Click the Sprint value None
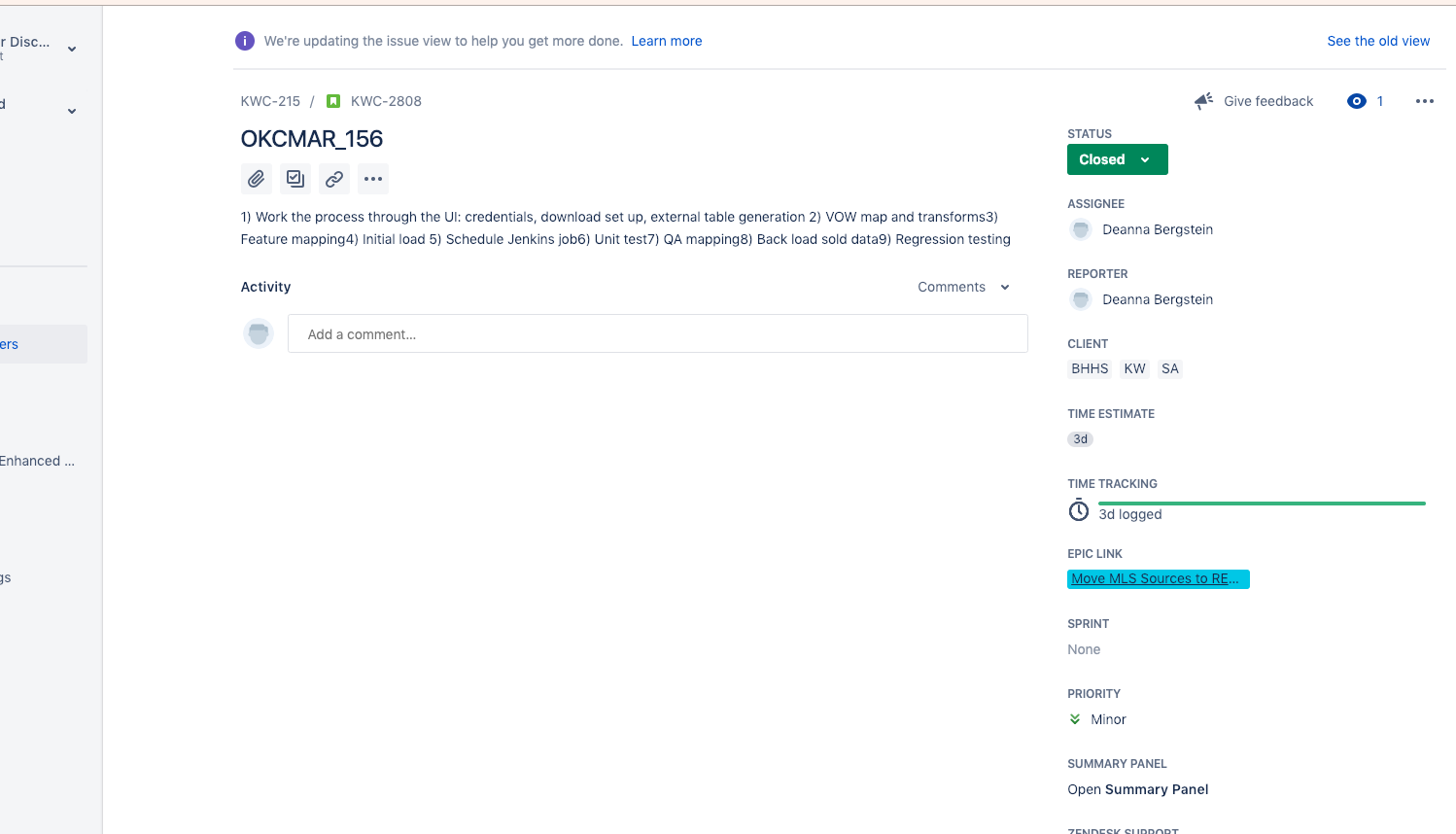 [x=1084, y=649]
